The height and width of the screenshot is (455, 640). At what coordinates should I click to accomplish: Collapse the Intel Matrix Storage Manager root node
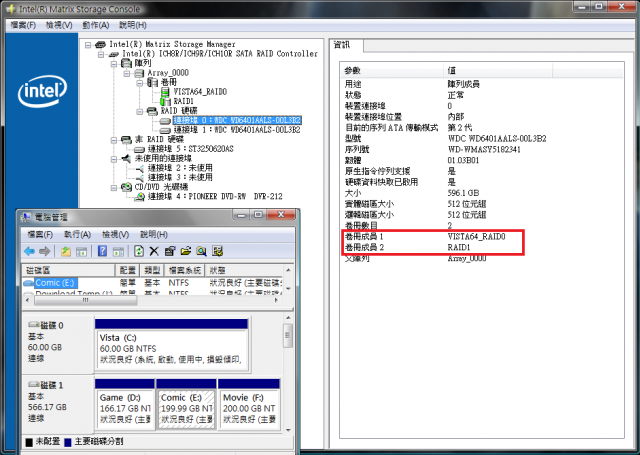click(88, 44)
